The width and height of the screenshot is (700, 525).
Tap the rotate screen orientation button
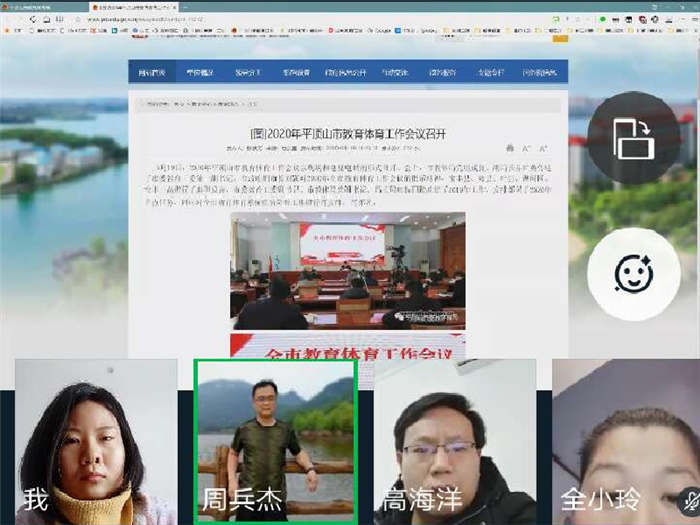633,138
